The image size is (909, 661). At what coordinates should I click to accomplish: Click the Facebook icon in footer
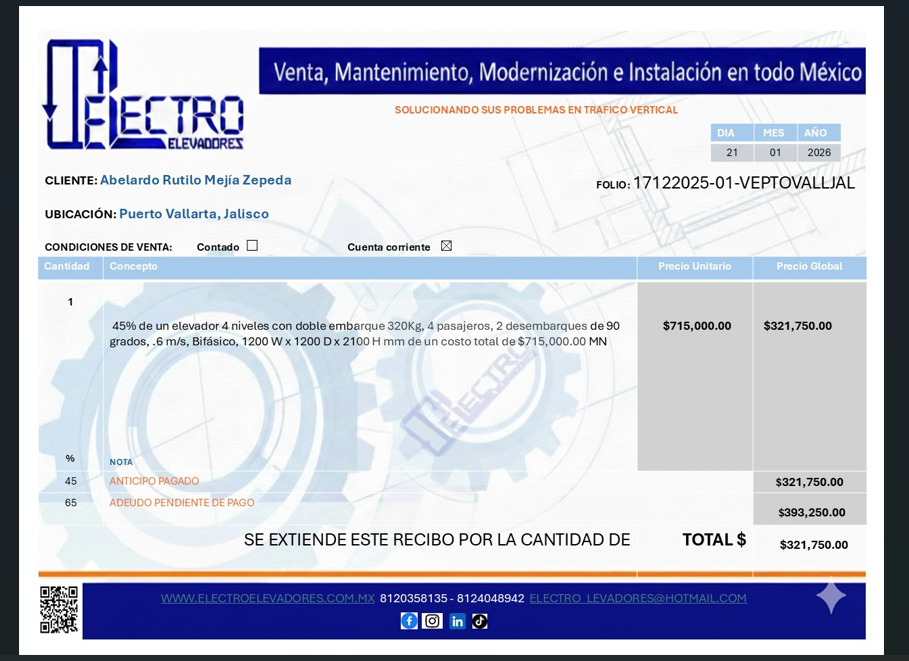coord(409,621)
